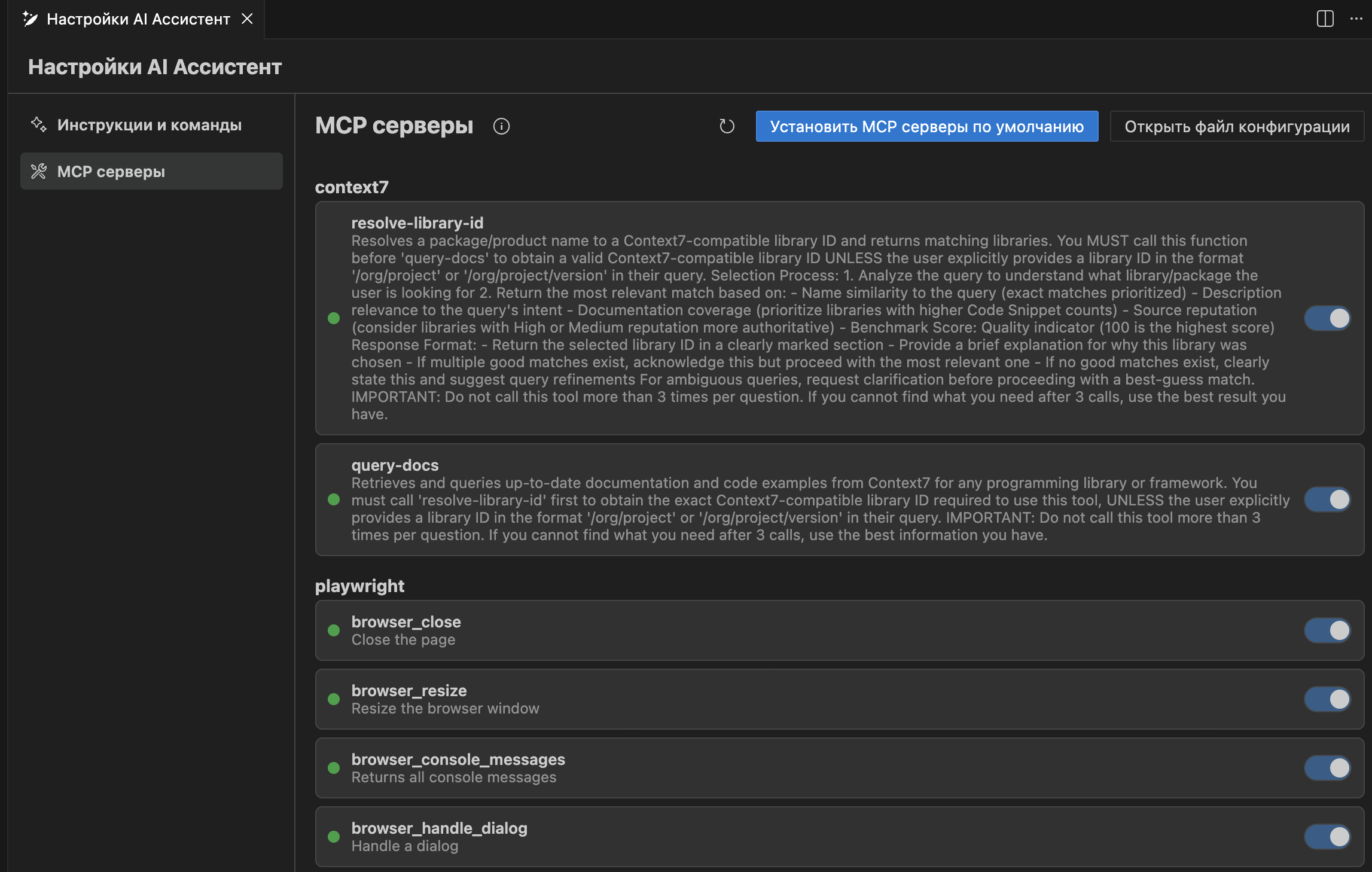Select MCP серверы in the sidebar
This screenshot has width=1372, height=872.
(x=151, y=171)
